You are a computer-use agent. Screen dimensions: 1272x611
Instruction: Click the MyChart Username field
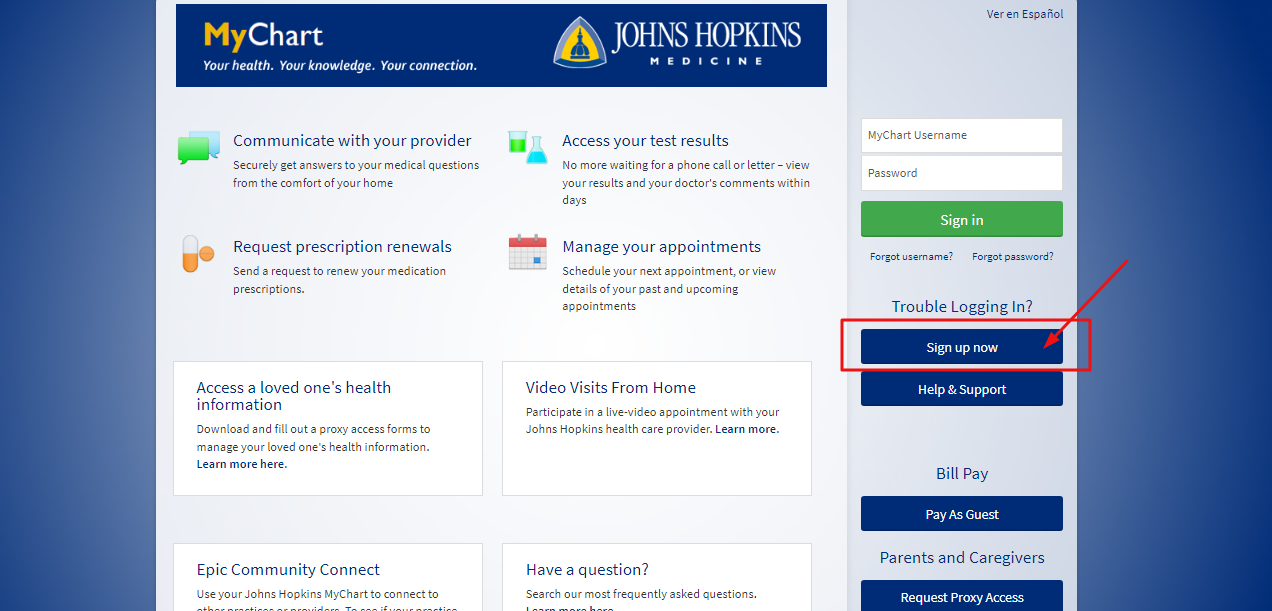click(961, 135)
